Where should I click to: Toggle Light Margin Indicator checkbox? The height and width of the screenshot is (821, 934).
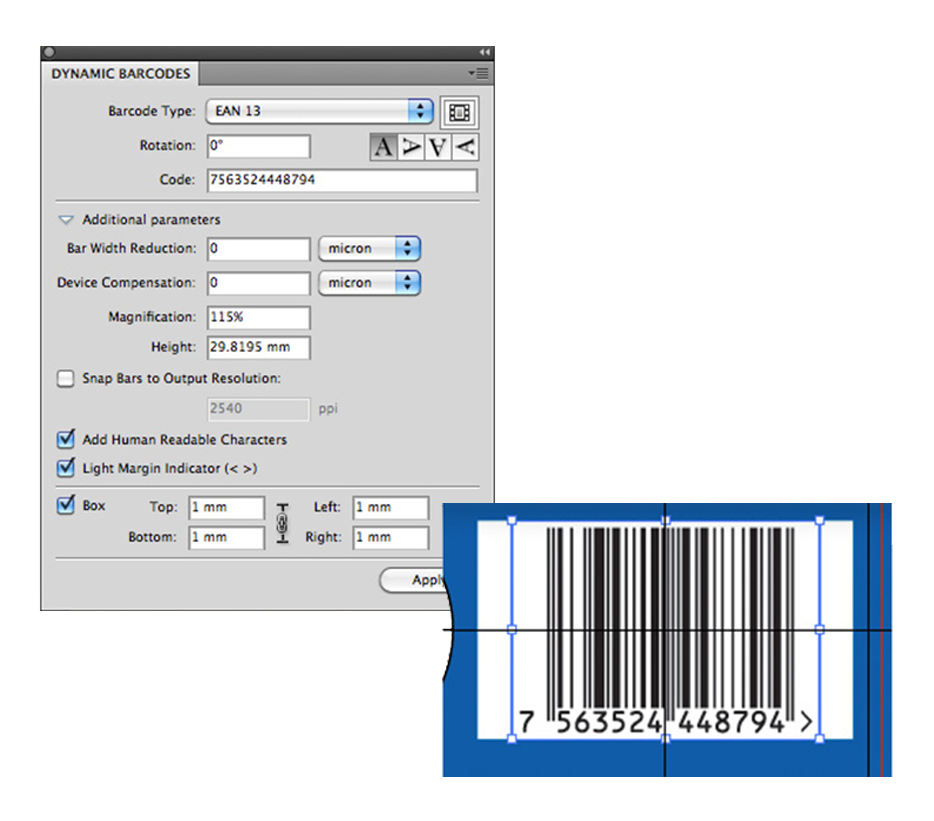tap(66, 468)
